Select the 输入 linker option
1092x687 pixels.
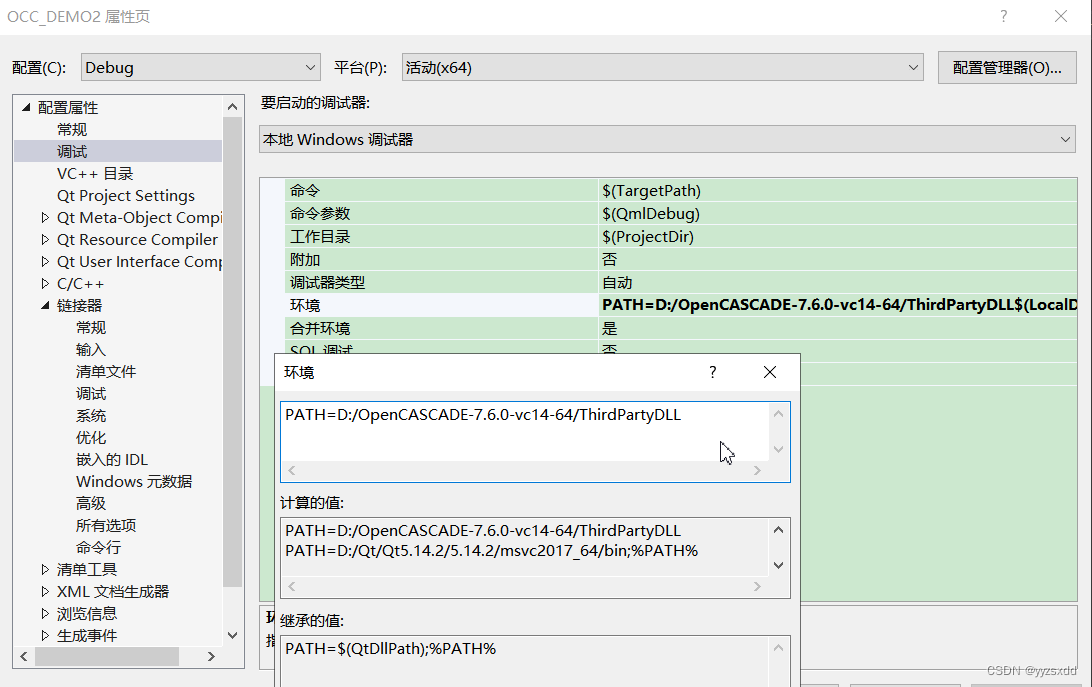click(91, 349)
